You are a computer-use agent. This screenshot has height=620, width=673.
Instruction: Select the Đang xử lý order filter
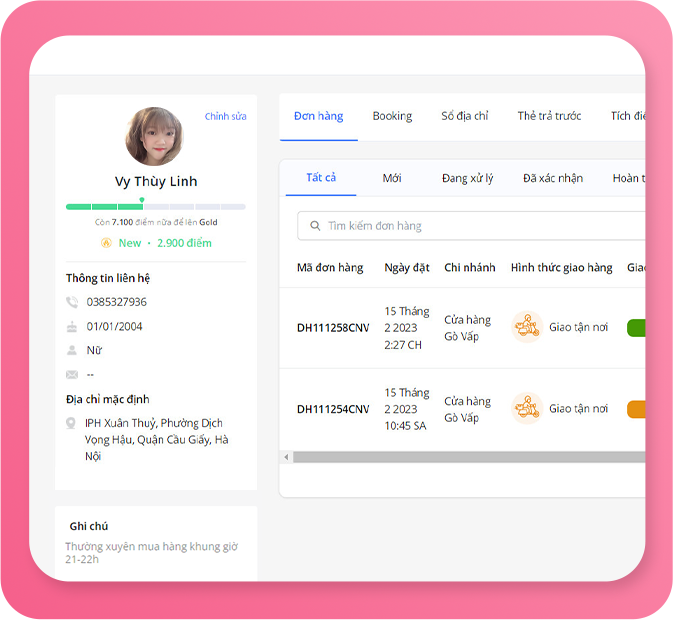pyautogui.click(x=467, y=178)
